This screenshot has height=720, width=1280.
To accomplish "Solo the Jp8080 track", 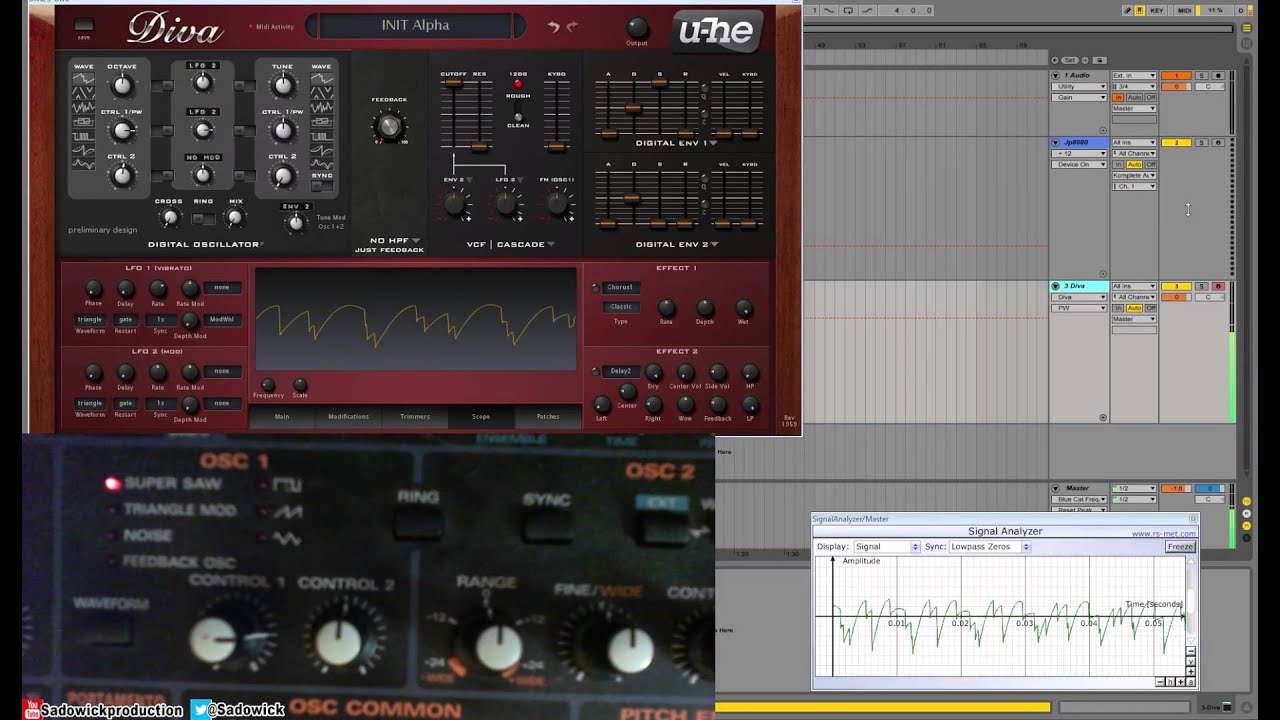I will coord(1202,143).
